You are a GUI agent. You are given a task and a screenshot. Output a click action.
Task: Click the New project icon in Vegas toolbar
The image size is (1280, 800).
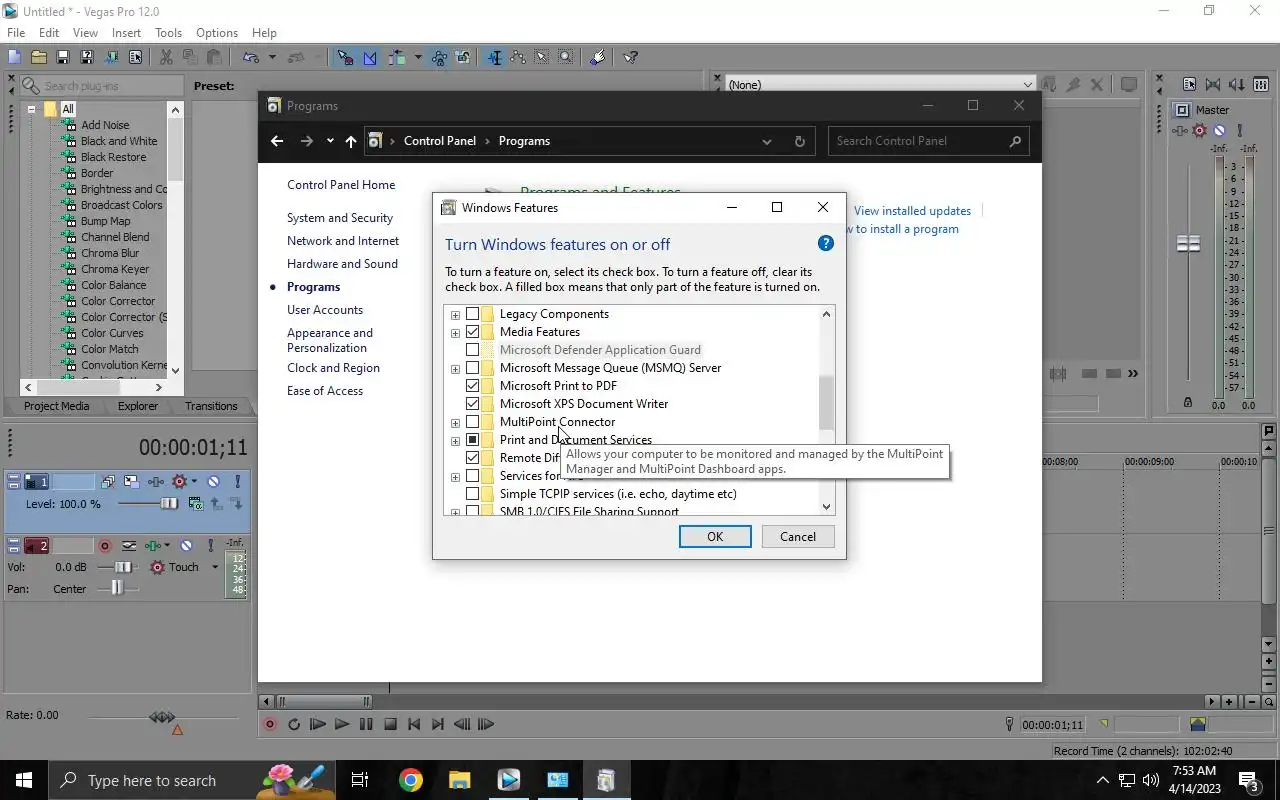click(14, 58)
